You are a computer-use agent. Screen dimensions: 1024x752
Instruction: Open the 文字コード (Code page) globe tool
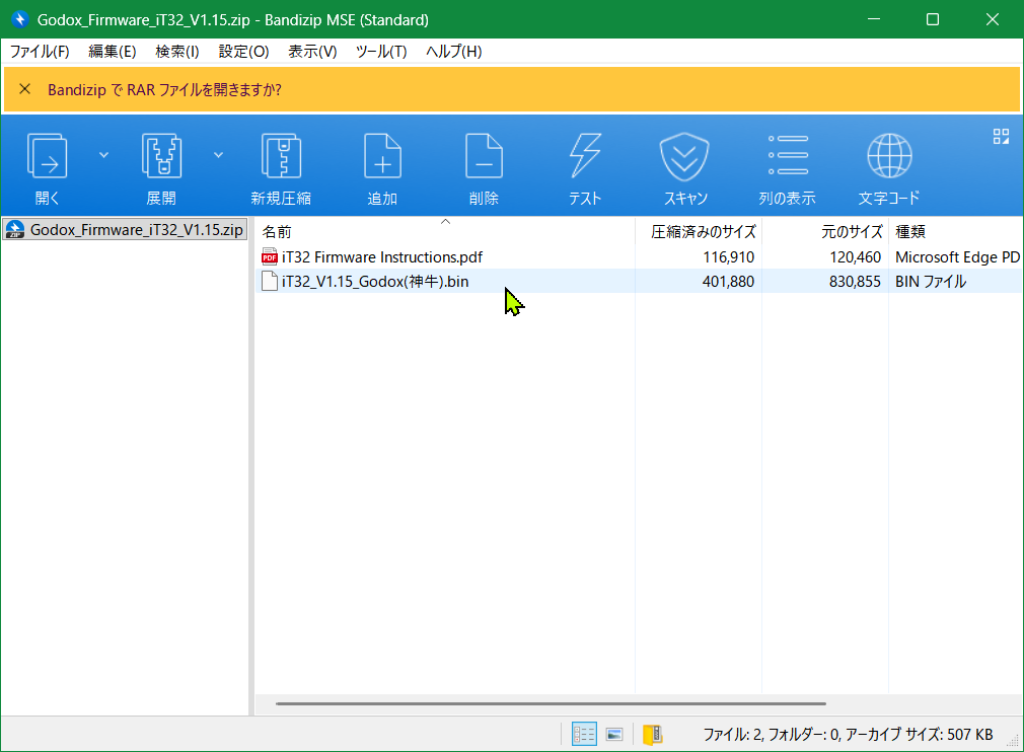point(888,157)
